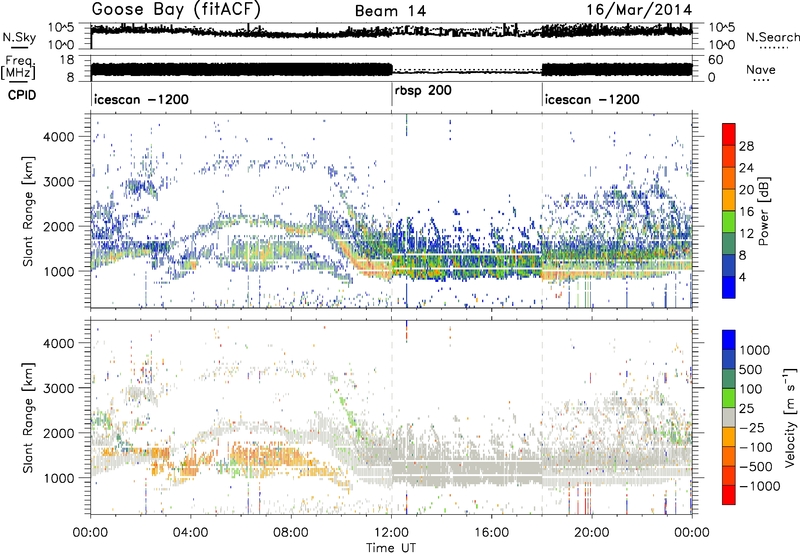Click the '20:00' time axis tick label
The height and width of the screenshot is (554, 800).
tap(591, 533)
